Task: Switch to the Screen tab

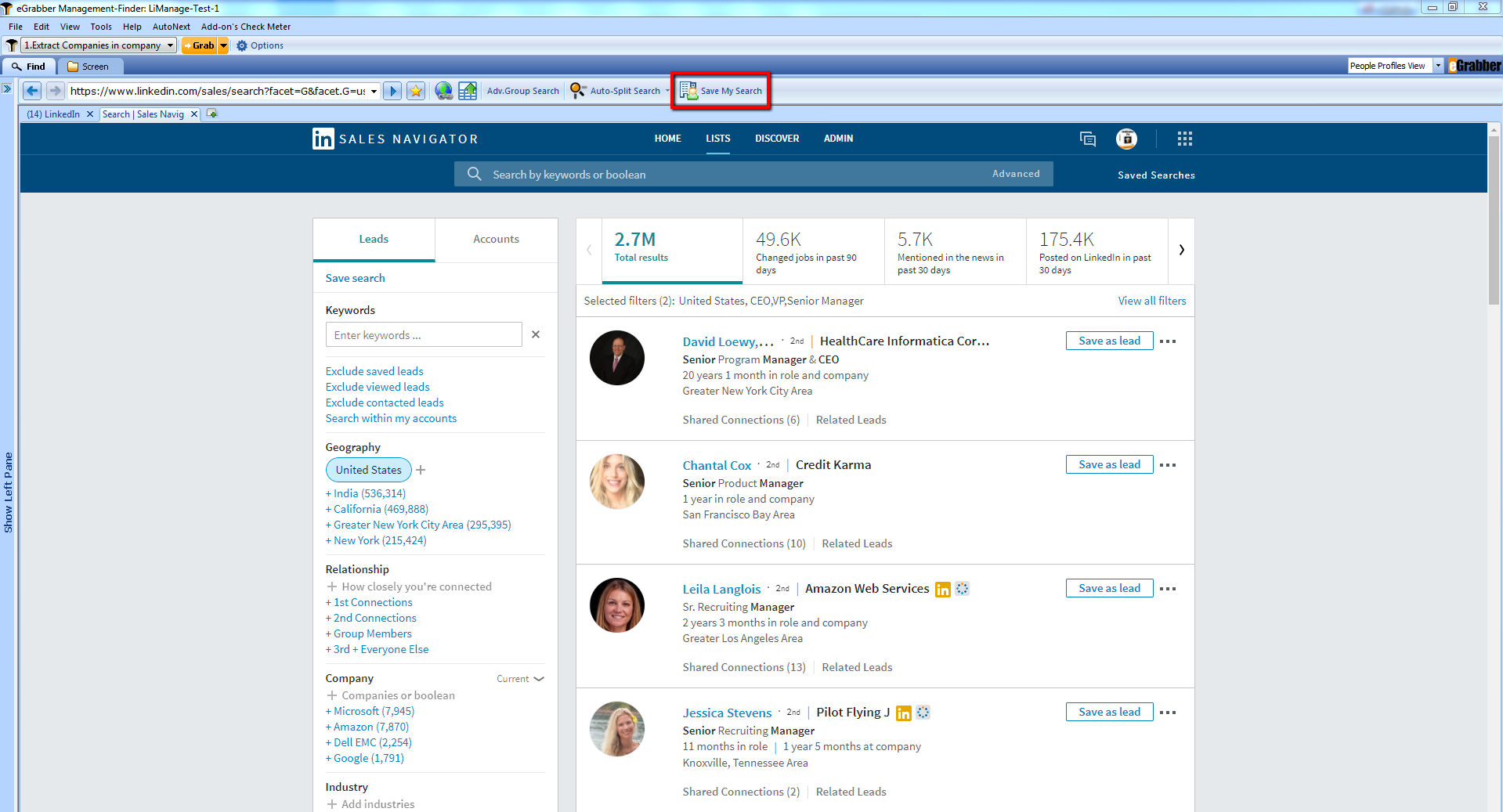Action: tap(89, 67)
